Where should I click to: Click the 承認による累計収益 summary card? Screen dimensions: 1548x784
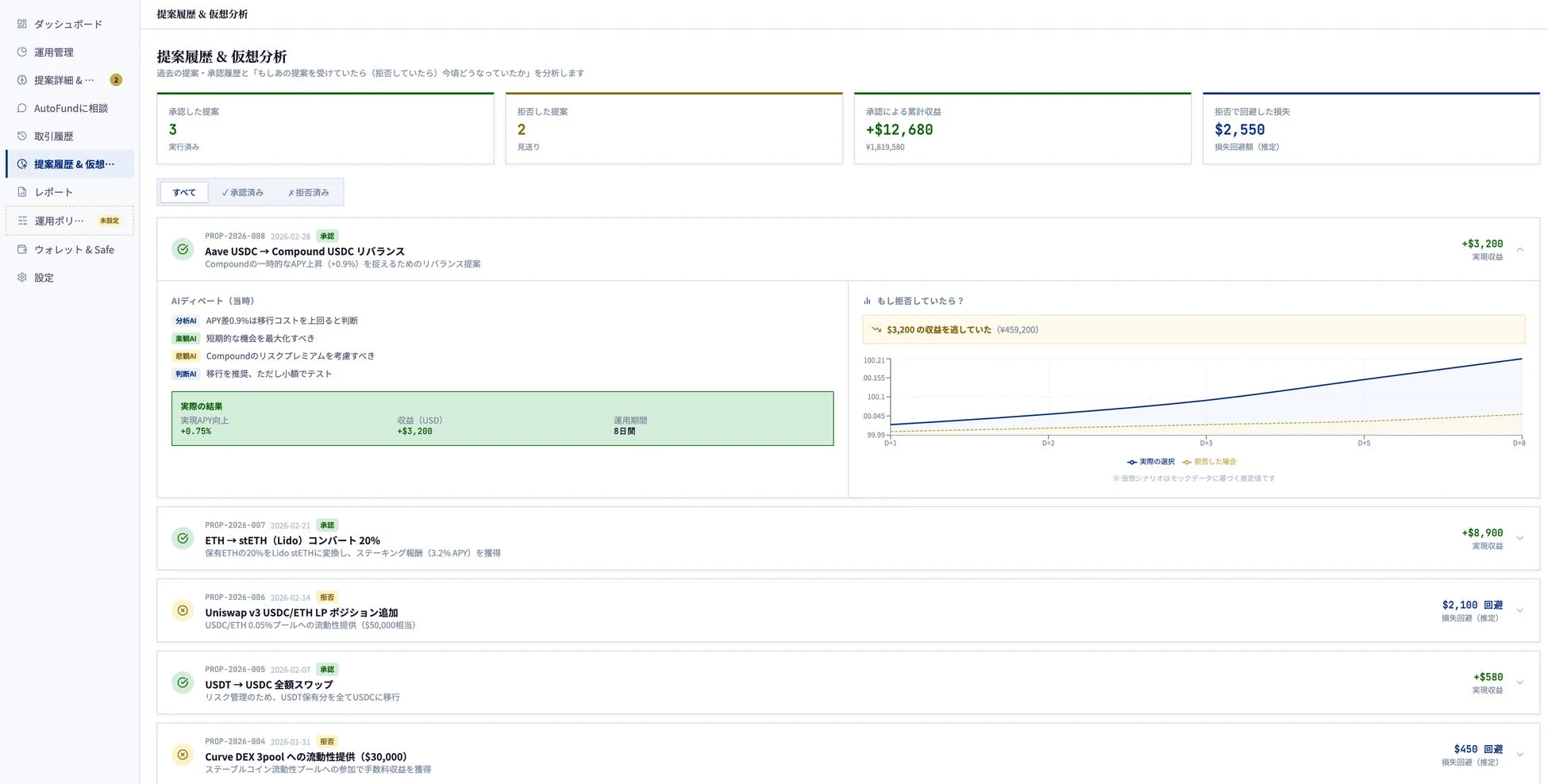(1022, 129)
